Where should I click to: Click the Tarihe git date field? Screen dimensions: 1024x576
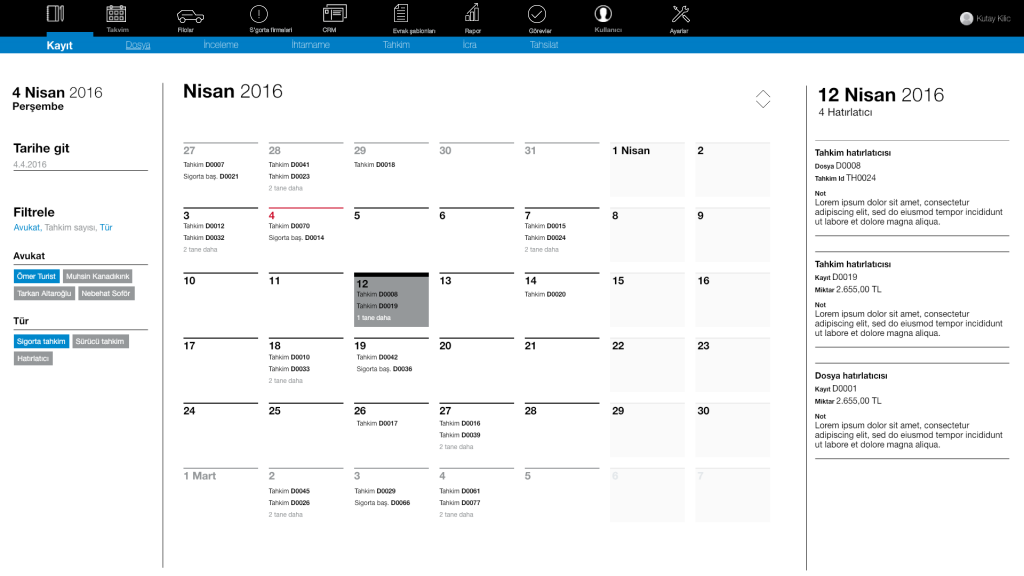(x=80, y=164)
